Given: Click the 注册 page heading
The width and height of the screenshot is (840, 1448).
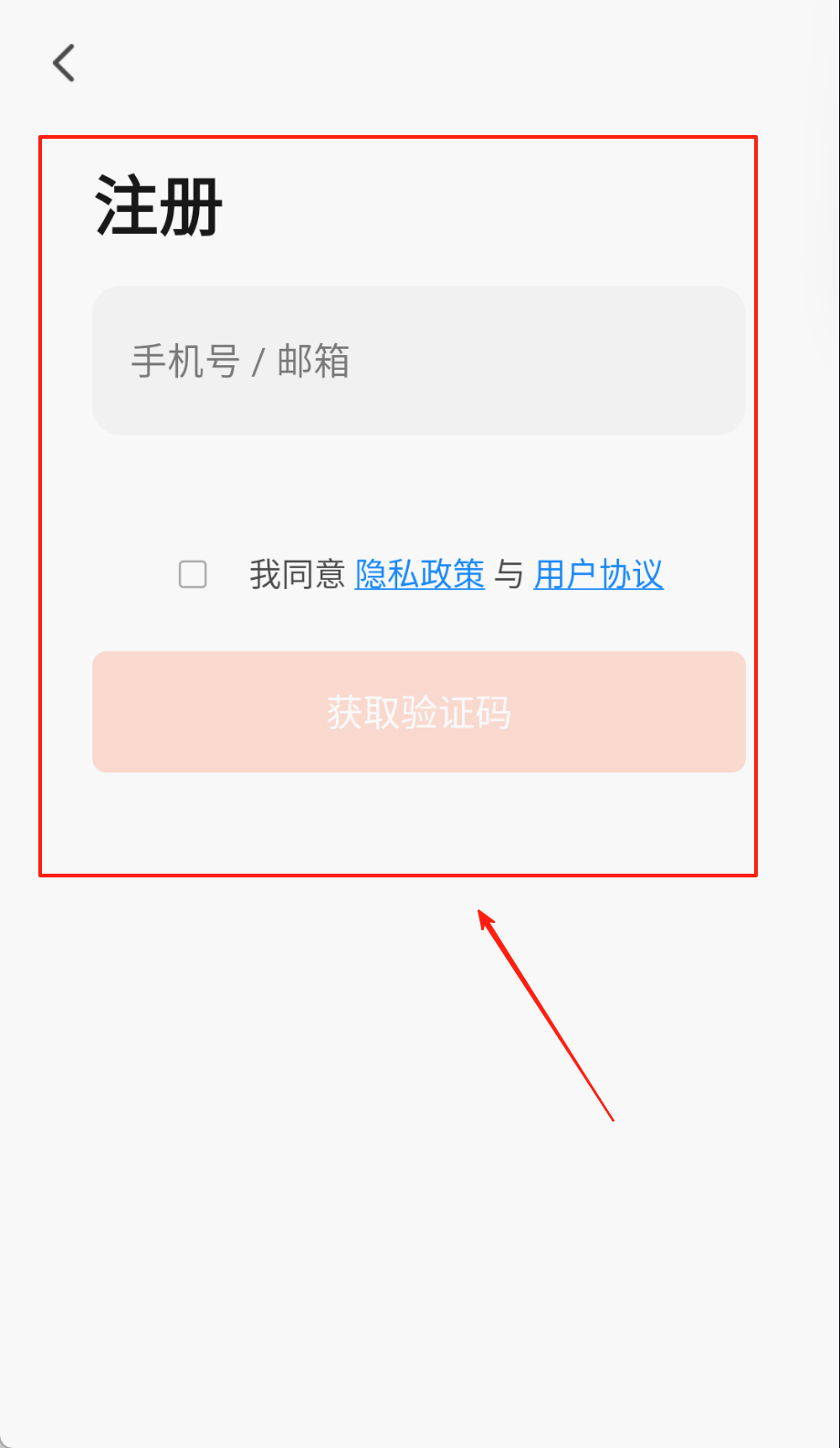Looking at the screenshot, I should click(x=159, y=206).
